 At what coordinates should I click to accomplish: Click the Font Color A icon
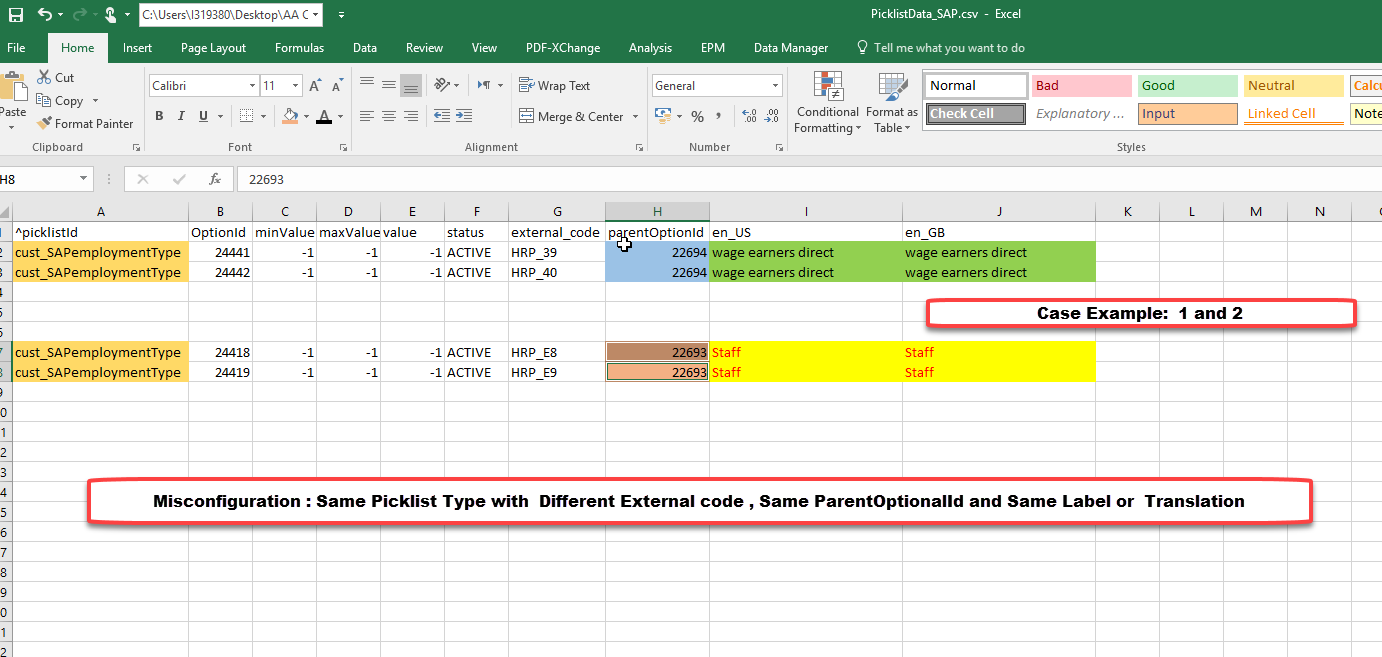coord(323,116)
